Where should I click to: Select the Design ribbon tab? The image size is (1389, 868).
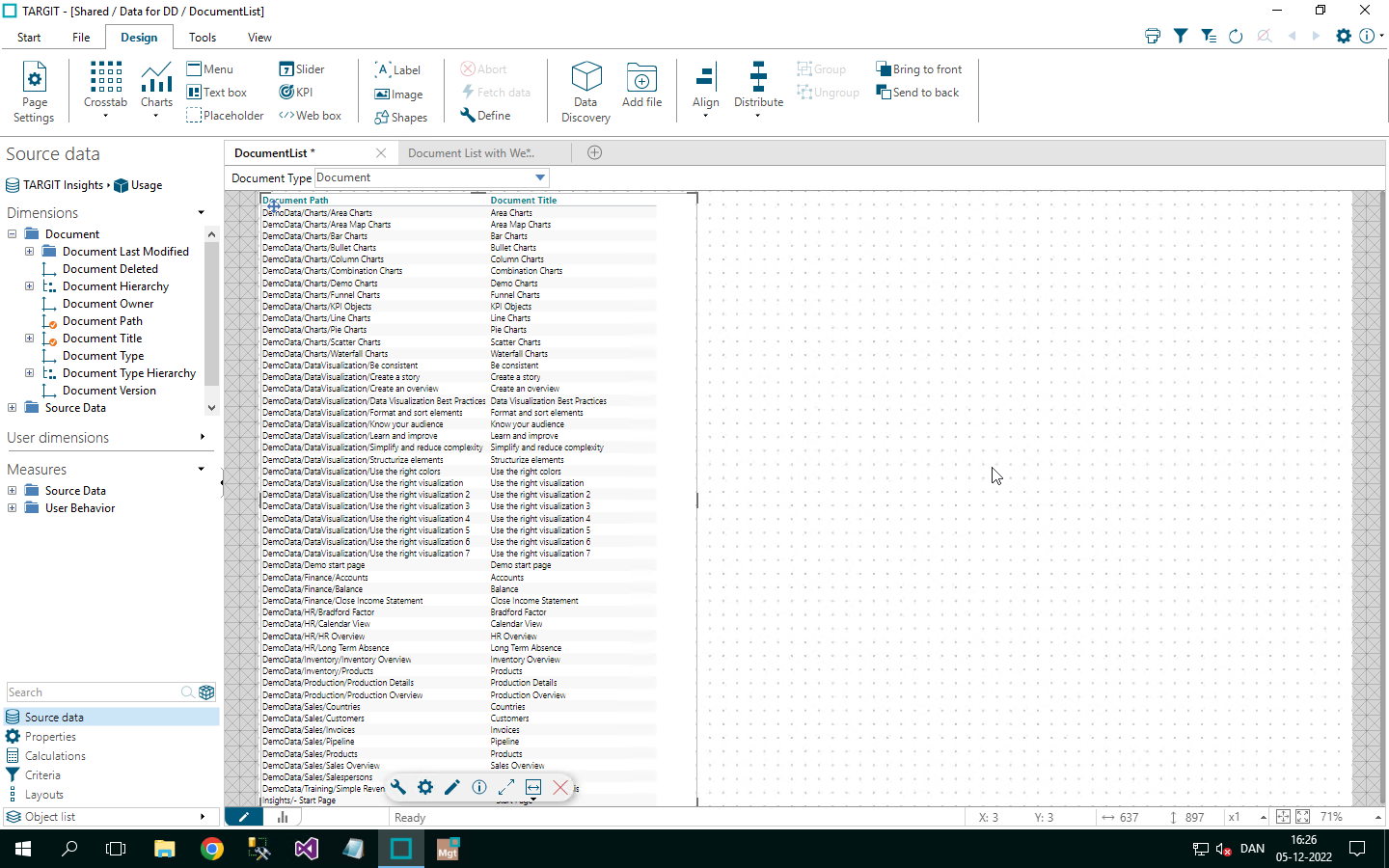click(x=139, y=38)
